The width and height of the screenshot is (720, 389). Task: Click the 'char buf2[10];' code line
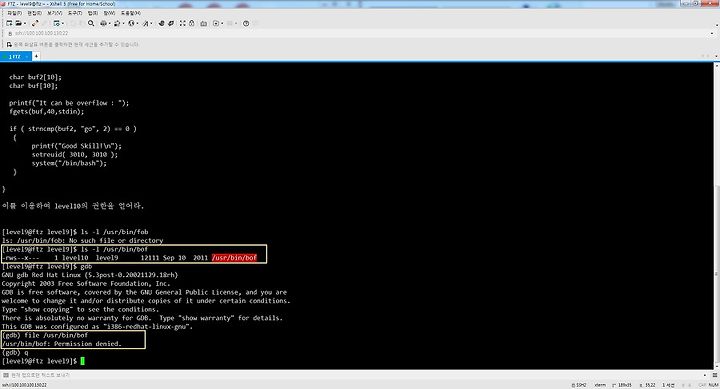tap(35, 77)
